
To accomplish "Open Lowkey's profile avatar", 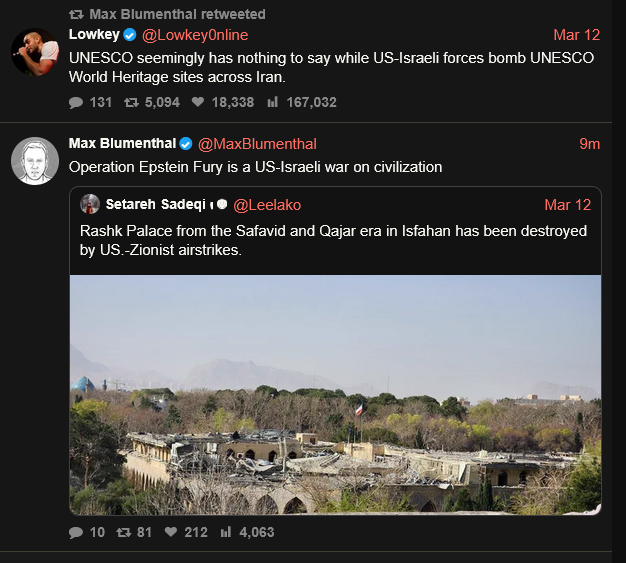I will 34,52.
